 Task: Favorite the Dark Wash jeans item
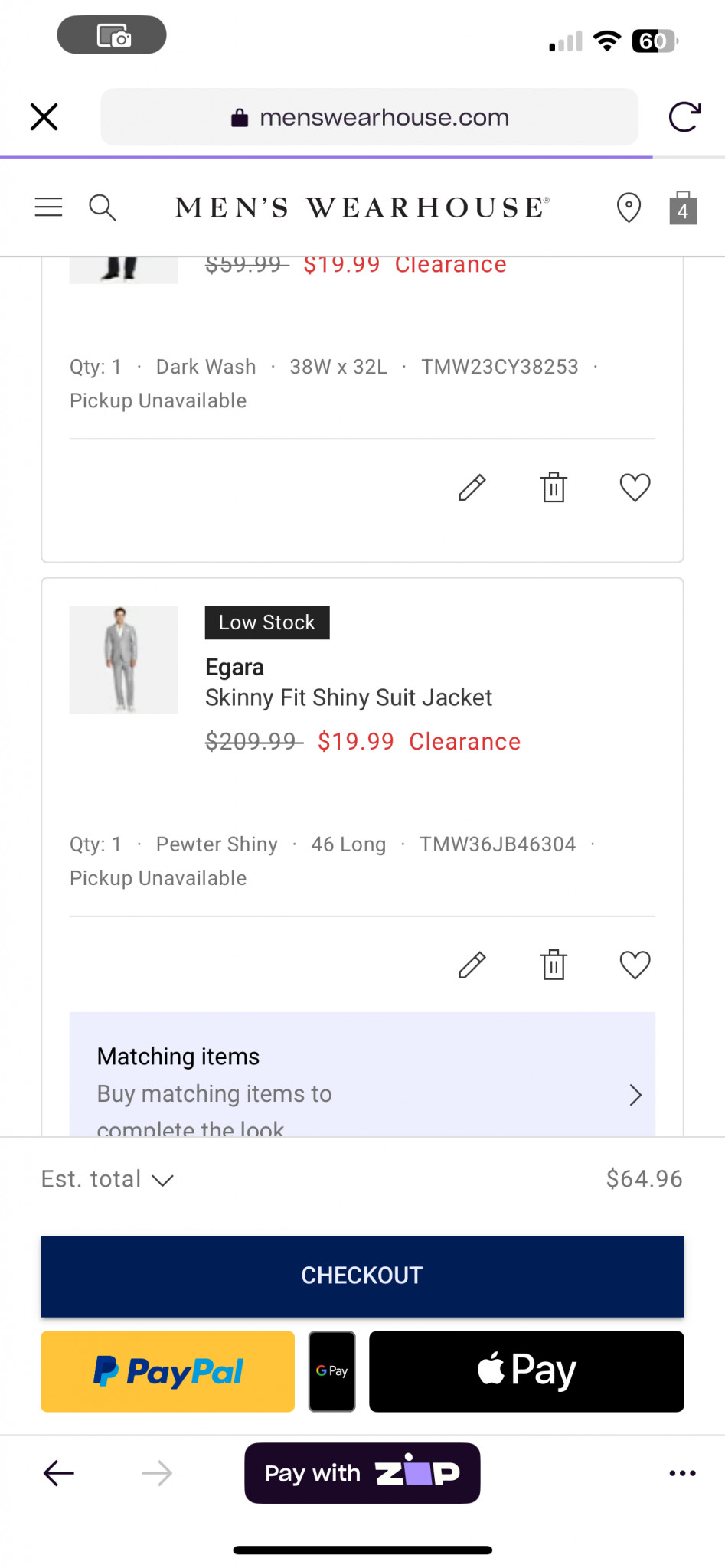635,488
